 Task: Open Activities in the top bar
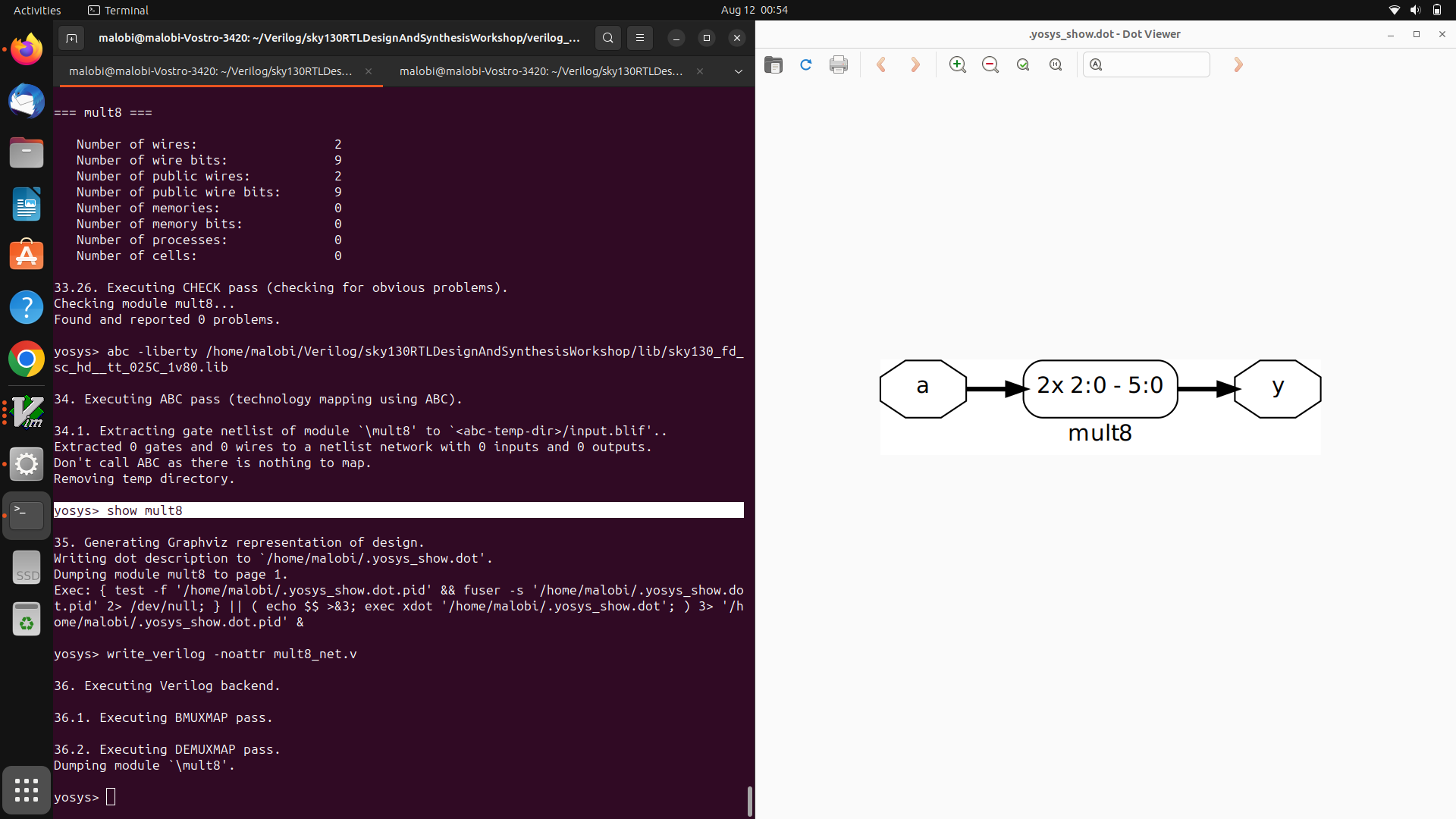[36, 10]
